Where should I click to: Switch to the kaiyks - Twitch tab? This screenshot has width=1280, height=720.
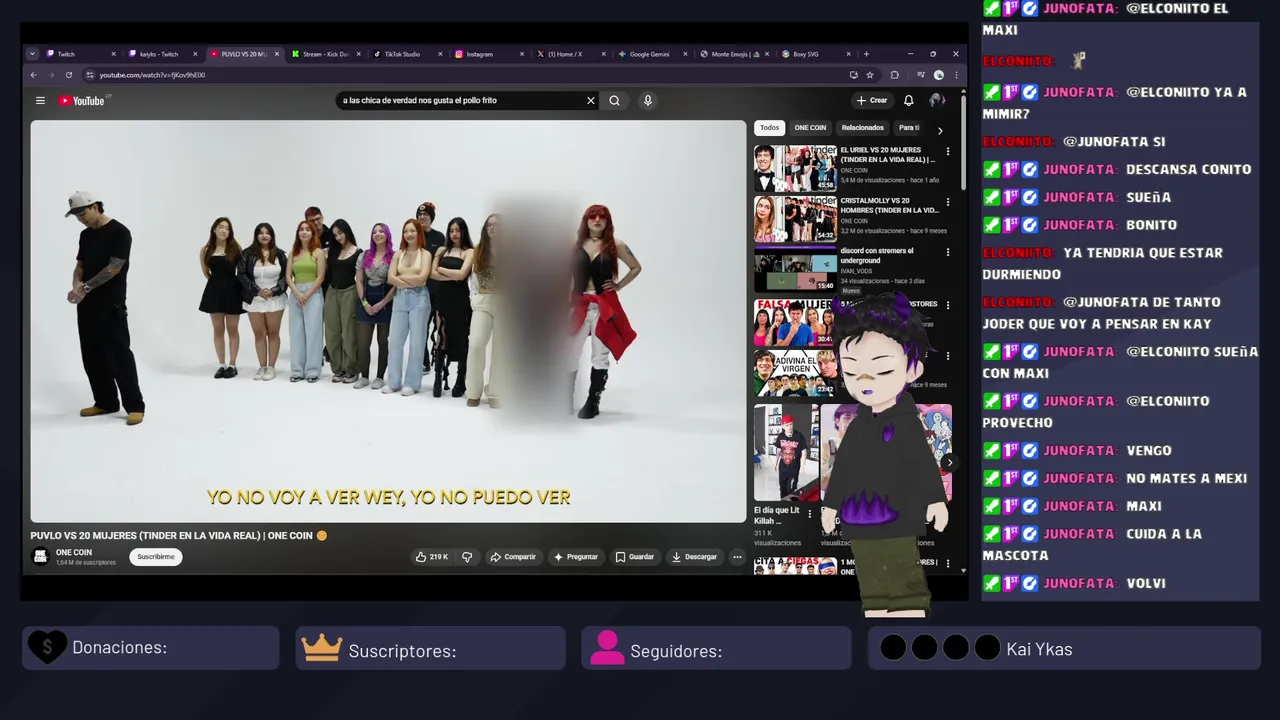tap(160, 54)
